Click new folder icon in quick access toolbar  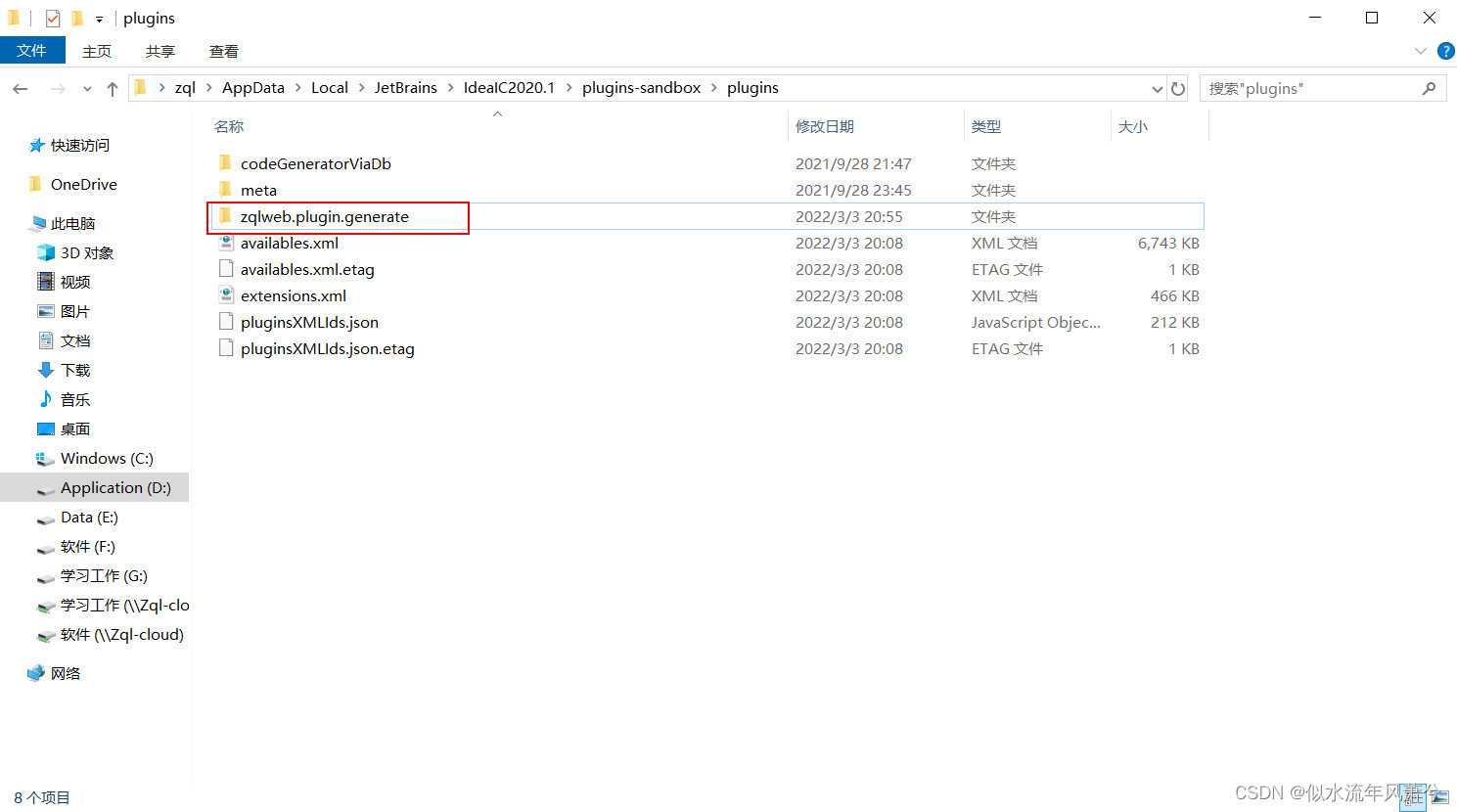tap(77, 18)
